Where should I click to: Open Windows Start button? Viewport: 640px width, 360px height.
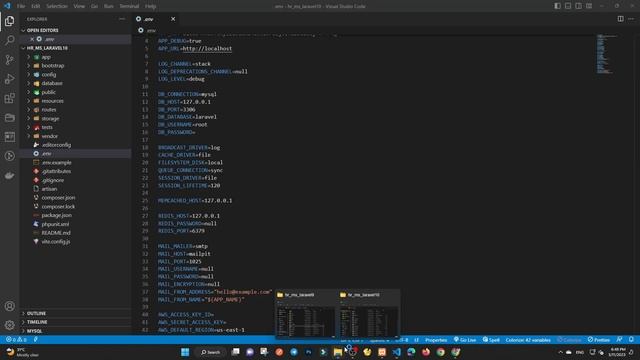pyautogui.click(x=185, y=352)
